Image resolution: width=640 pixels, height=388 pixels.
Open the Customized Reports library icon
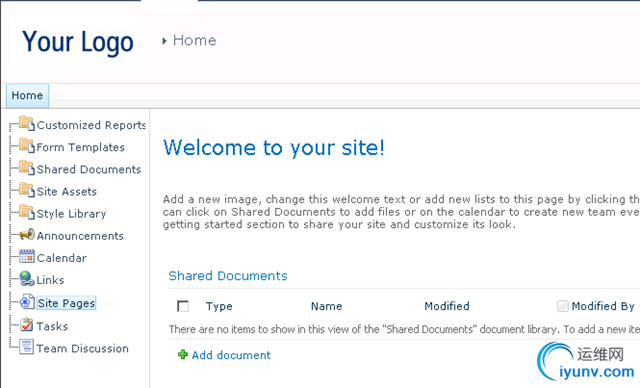[x=27, y=123]
